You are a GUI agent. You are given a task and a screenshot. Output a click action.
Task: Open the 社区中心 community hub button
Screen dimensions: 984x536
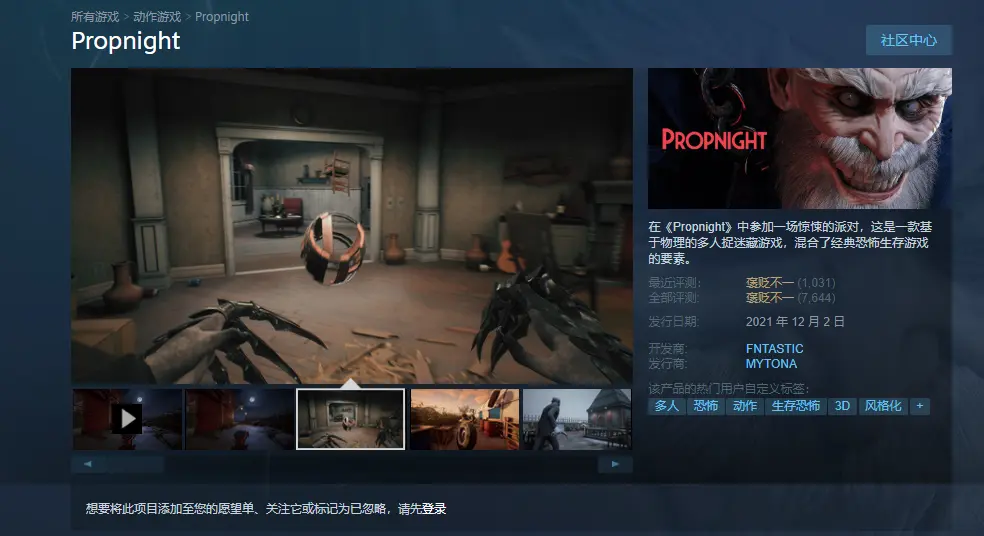tap(909, 40)
